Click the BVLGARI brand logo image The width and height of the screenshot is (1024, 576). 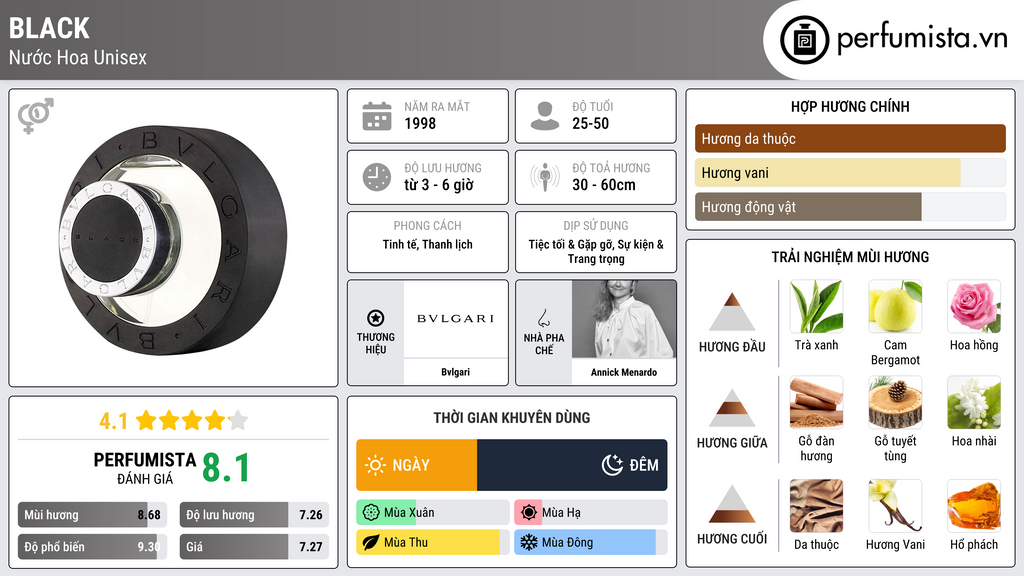pos(455,319)
